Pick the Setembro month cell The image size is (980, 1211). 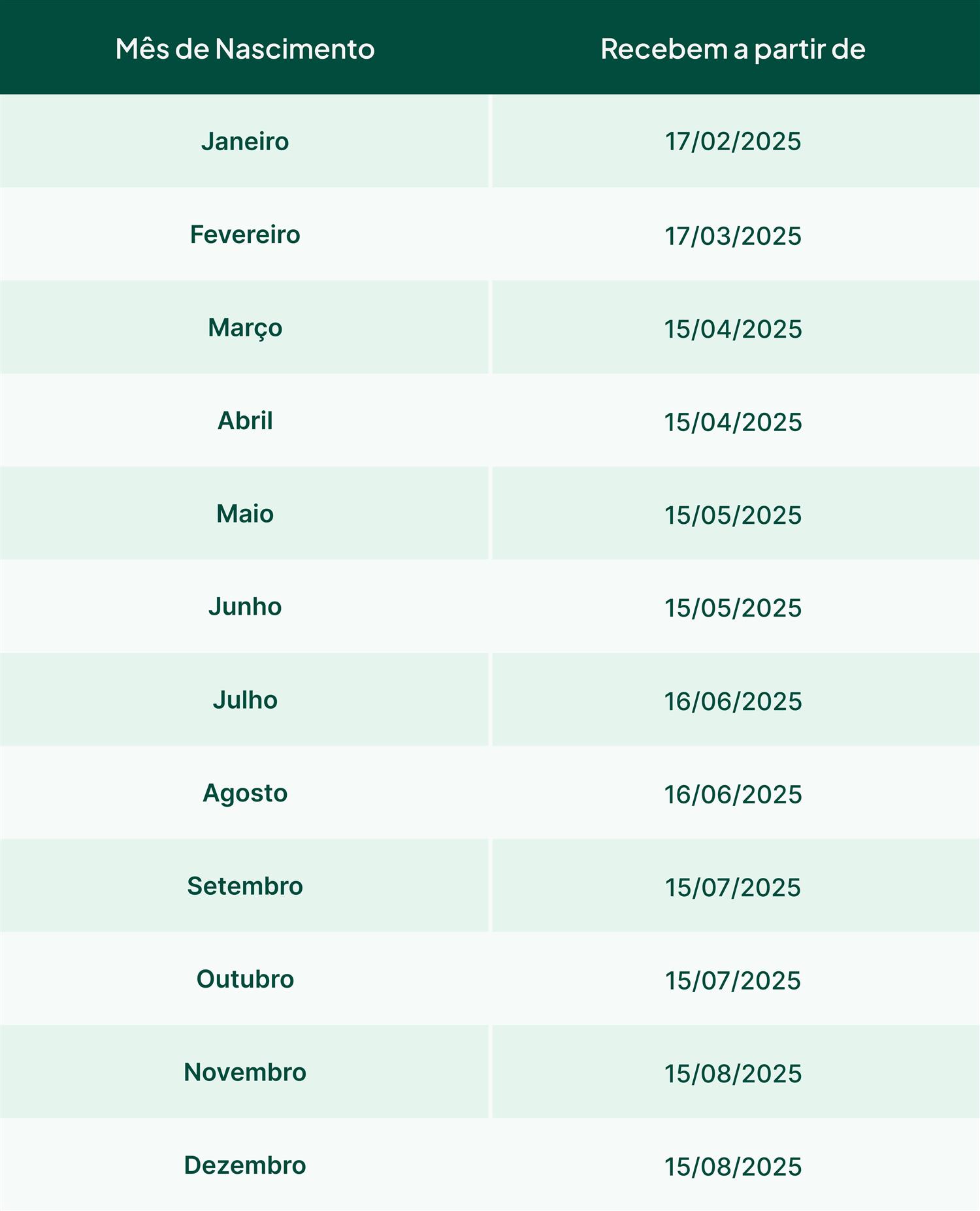click(x=245, y=886)
